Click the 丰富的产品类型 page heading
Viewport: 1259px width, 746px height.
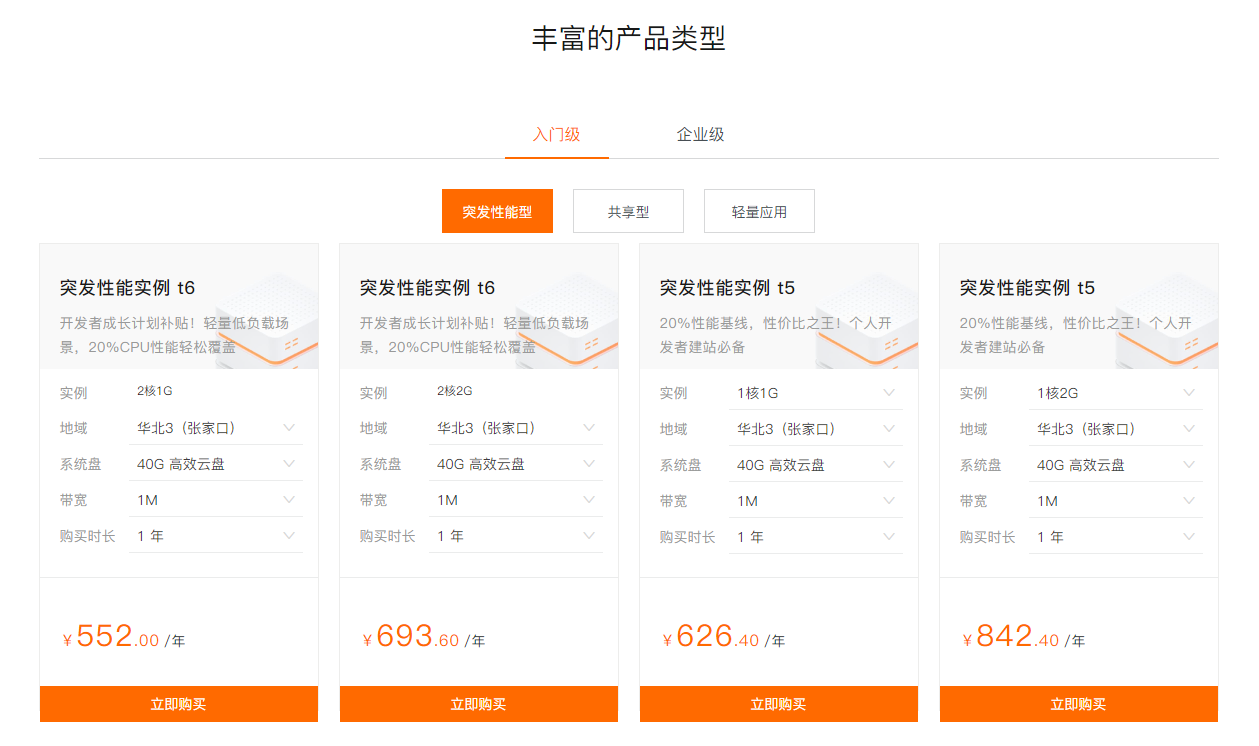[x=629, y=39]
